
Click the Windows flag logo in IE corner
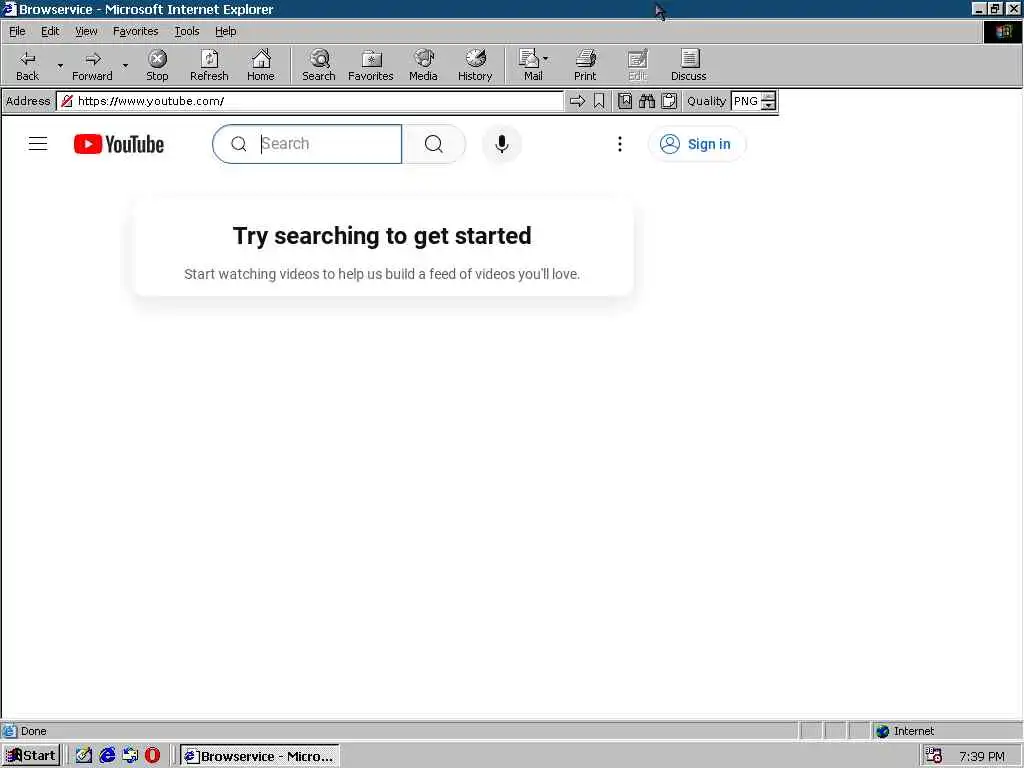click(1003, 31)
